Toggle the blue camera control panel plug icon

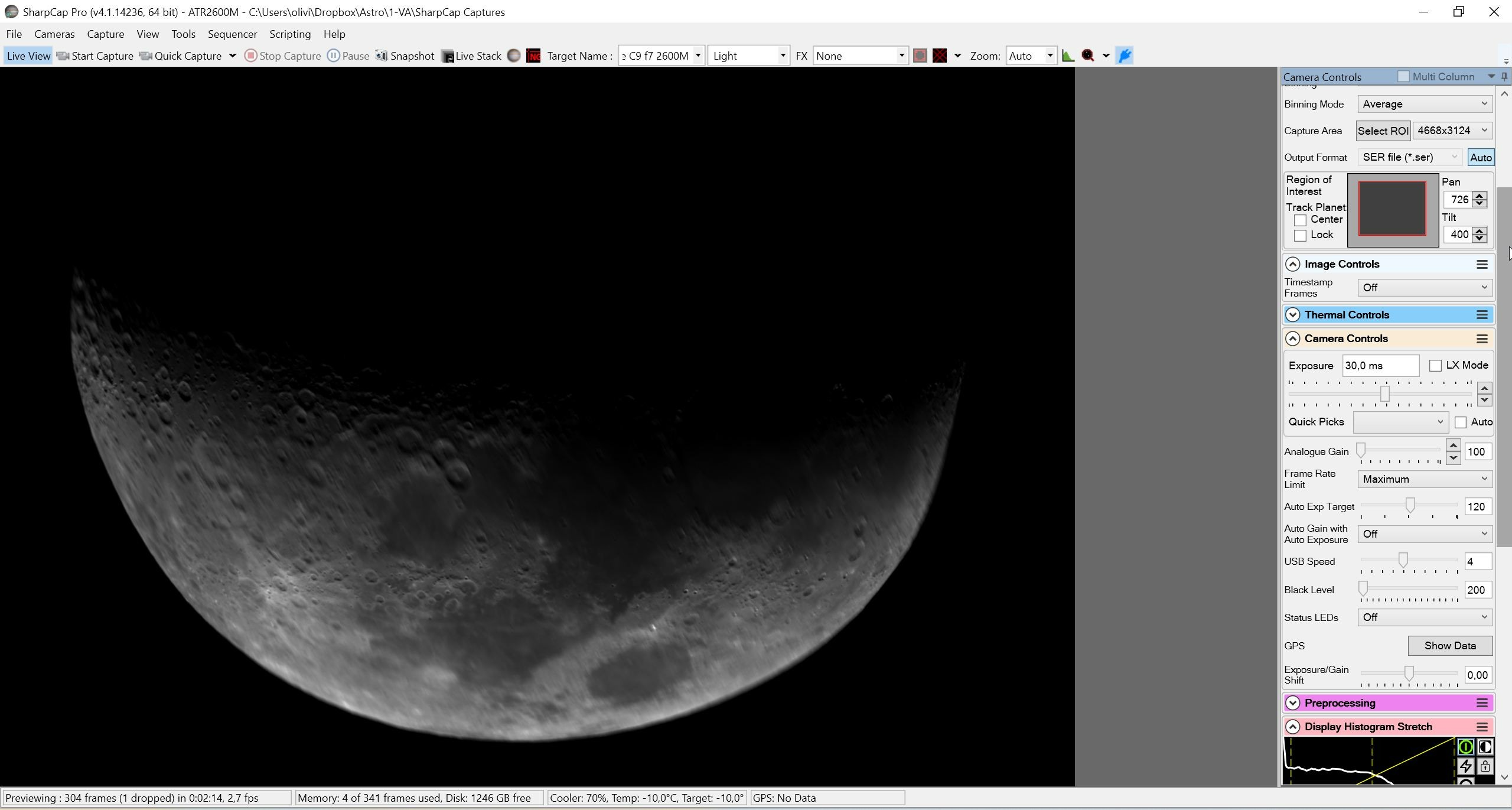[1125, 56]
